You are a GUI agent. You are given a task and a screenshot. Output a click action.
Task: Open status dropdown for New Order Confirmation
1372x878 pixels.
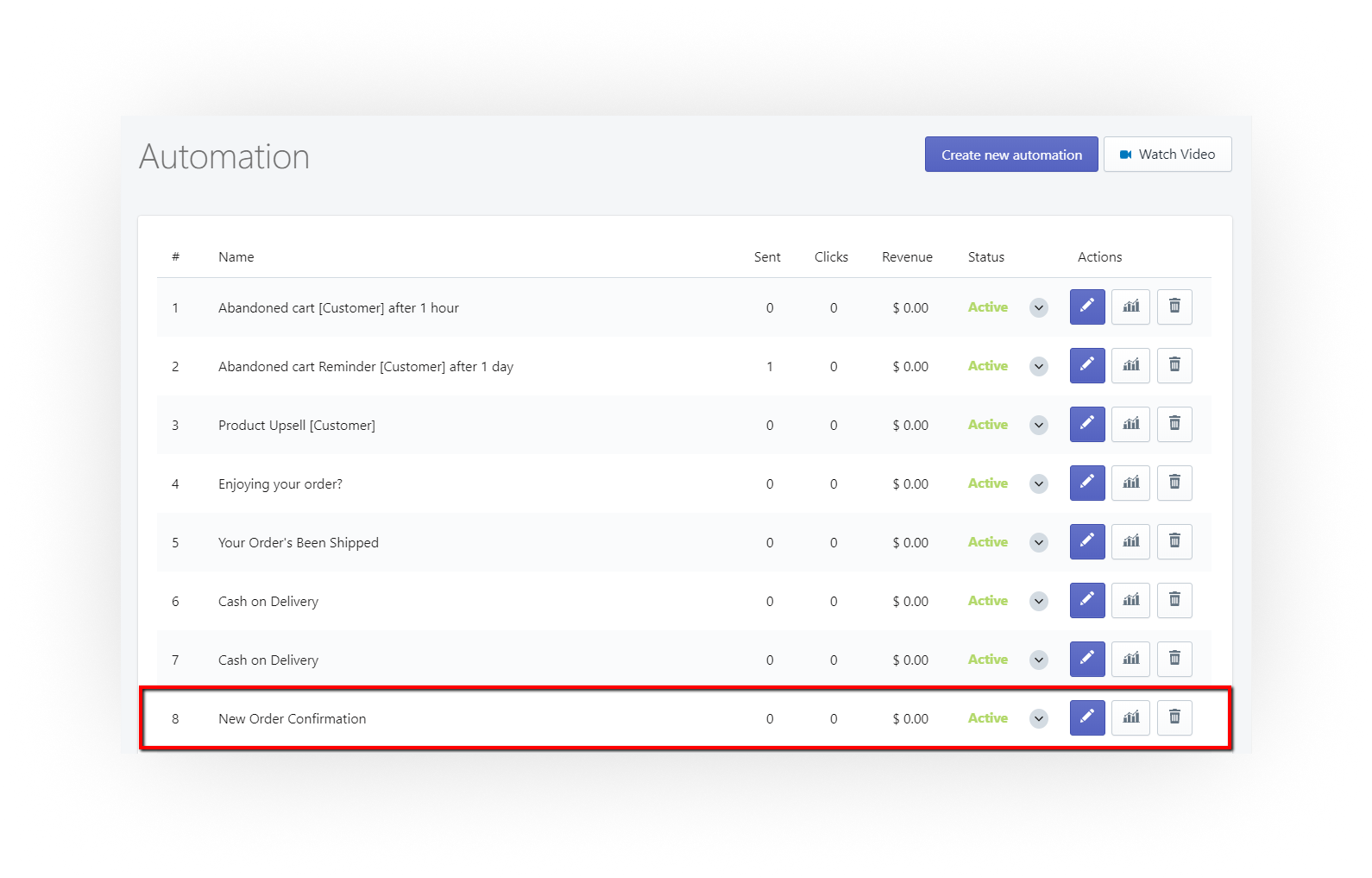(1039, 718)
